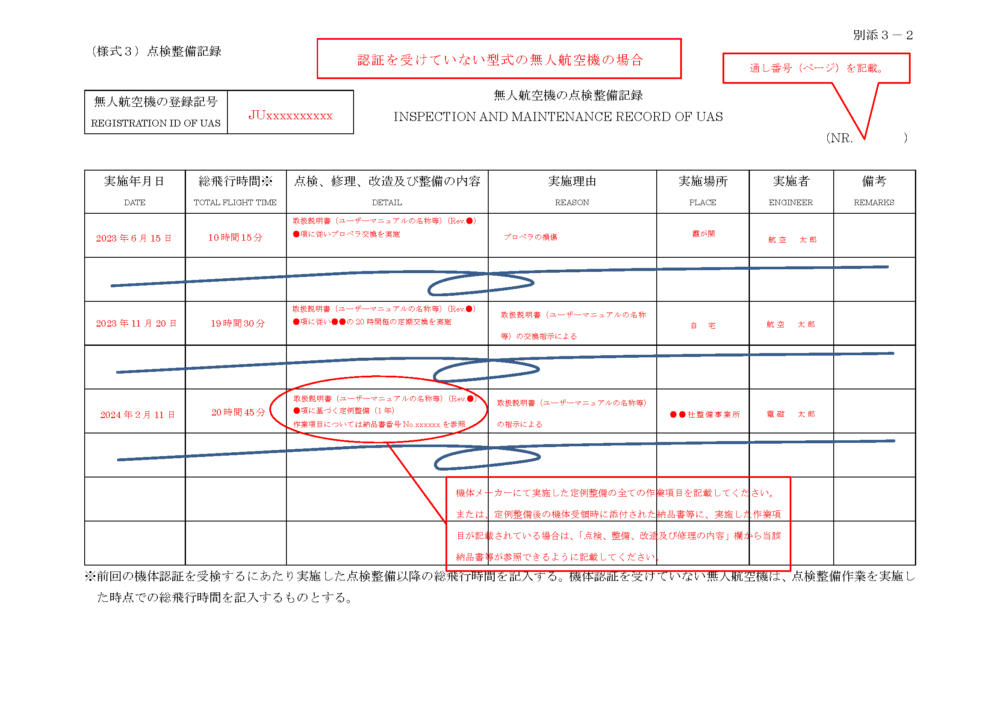
Task: Click 'REGISTRATION ID OF UAS' label
Action: (x=156, y=123)
